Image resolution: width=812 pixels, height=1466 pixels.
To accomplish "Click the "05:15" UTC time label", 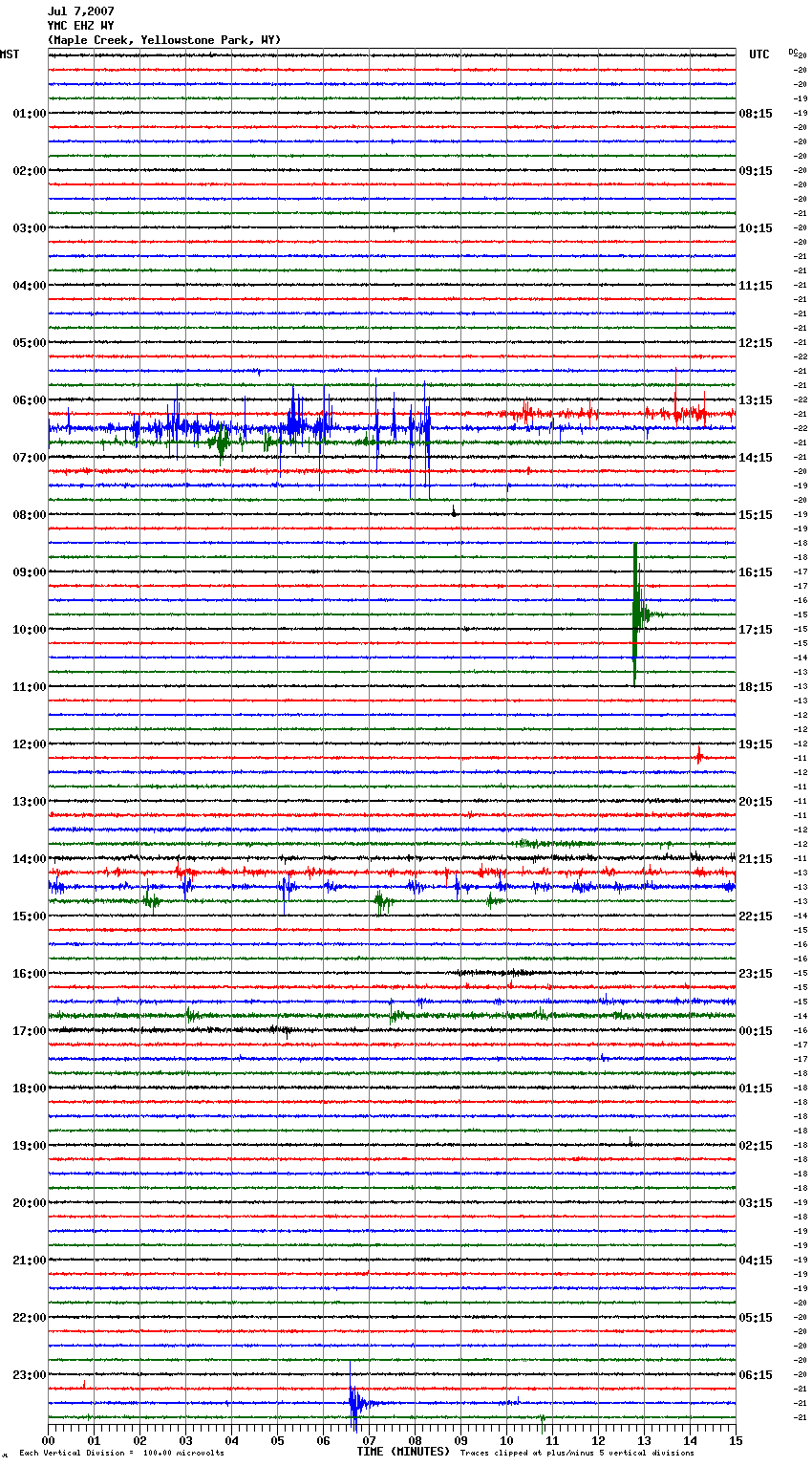I will click(756, 1318).
